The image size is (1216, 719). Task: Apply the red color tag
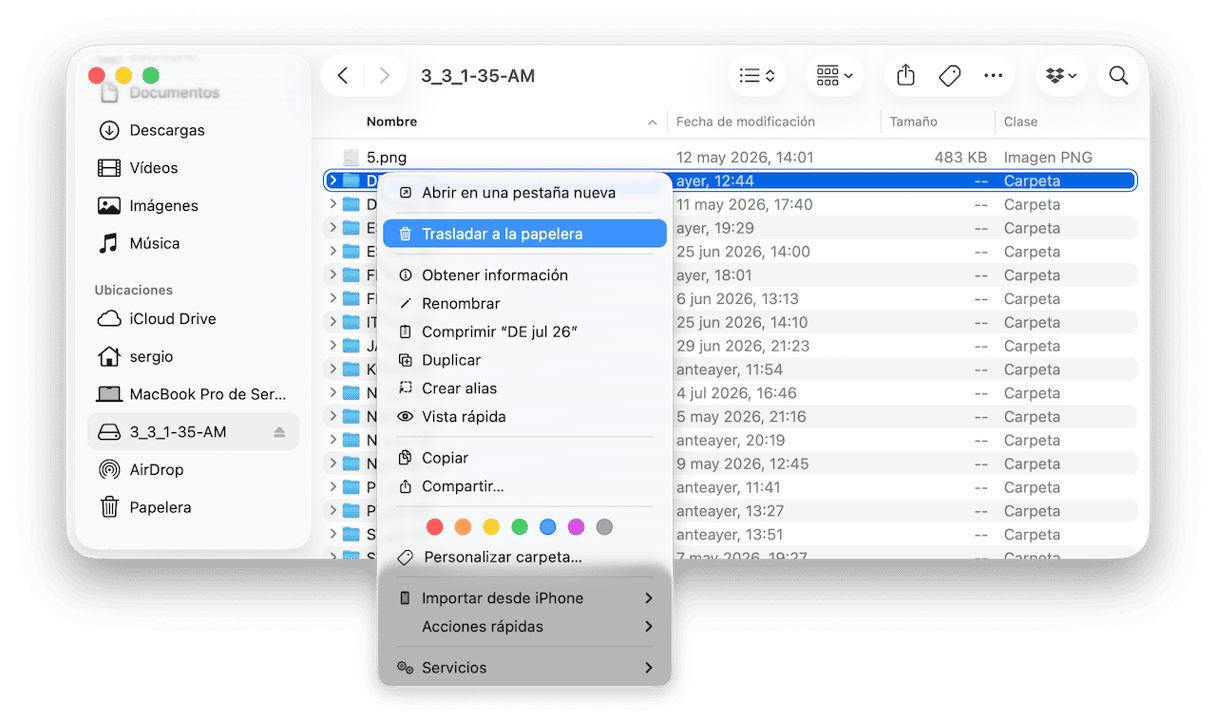[434, 527]
